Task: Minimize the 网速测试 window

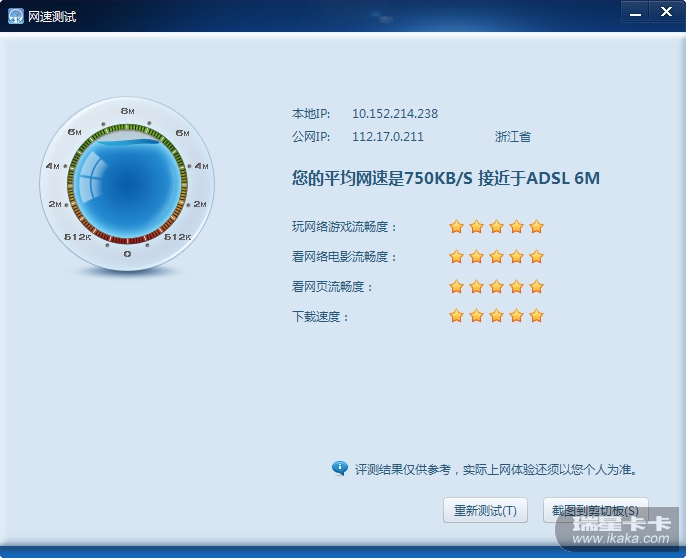Action: tap(635, 13)
